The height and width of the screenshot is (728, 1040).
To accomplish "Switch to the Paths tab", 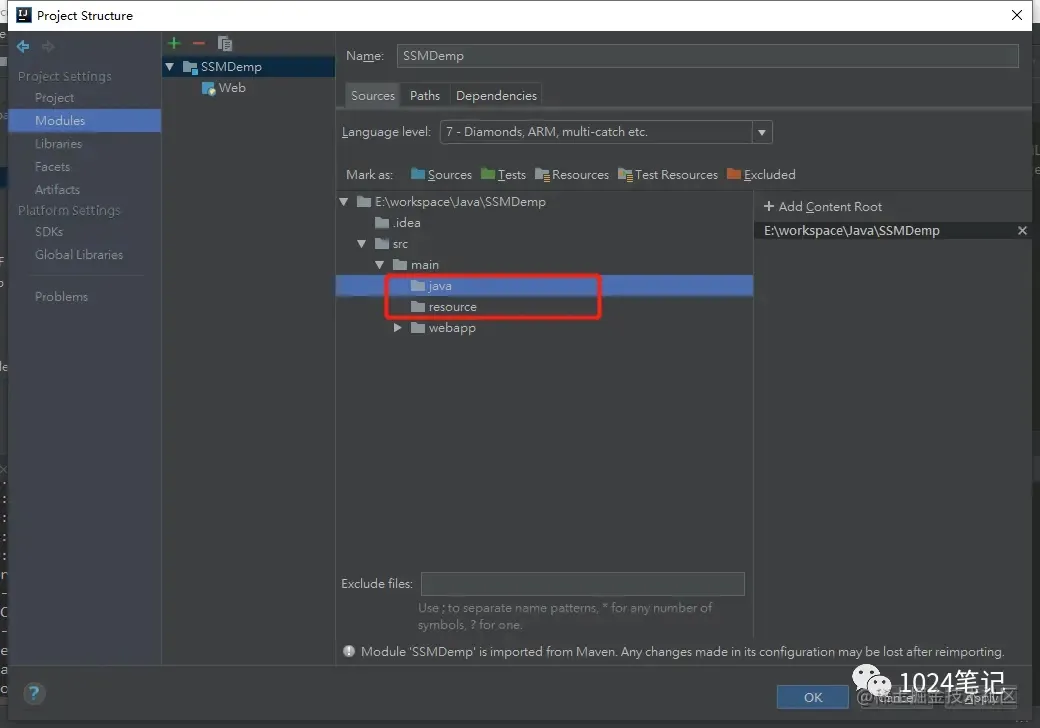I will (x=424, y=95).
